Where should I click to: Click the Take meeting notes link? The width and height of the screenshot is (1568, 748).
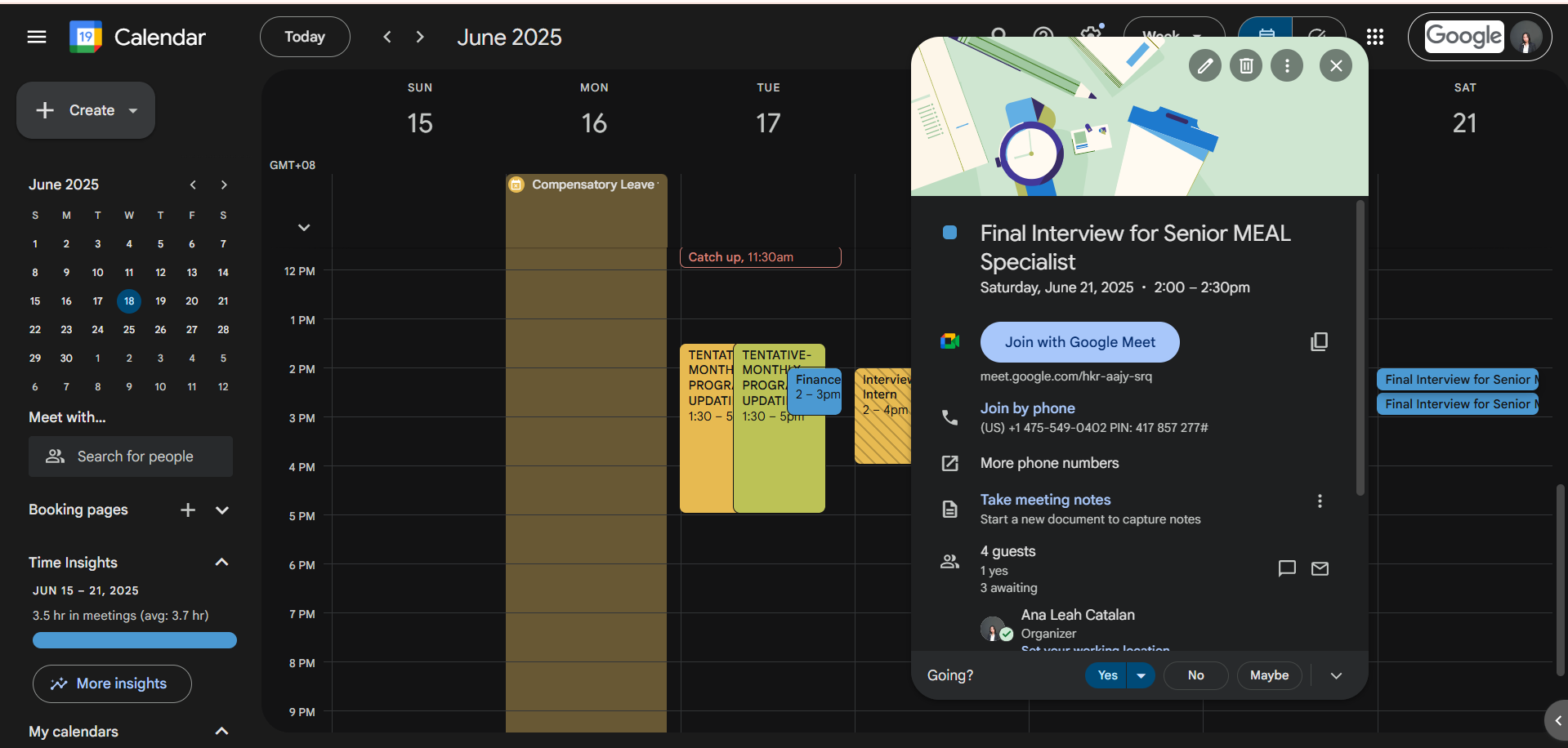(x=1045, y=500)
